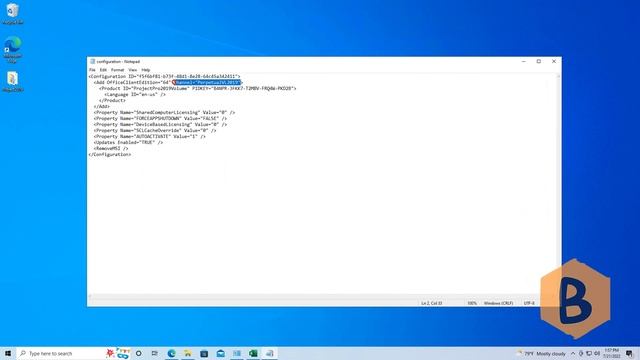
Task: Click the DeviceBasedLicensing property line
Action: (160, 124)
